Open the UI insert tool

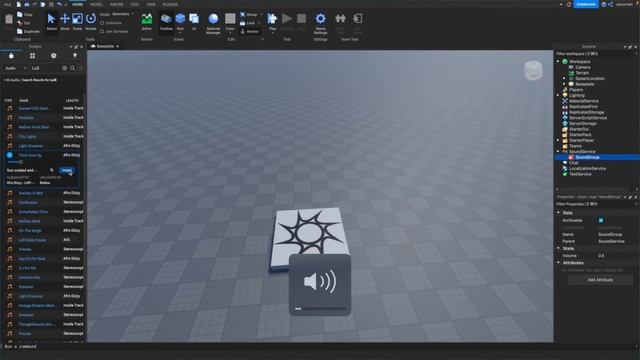194,22
